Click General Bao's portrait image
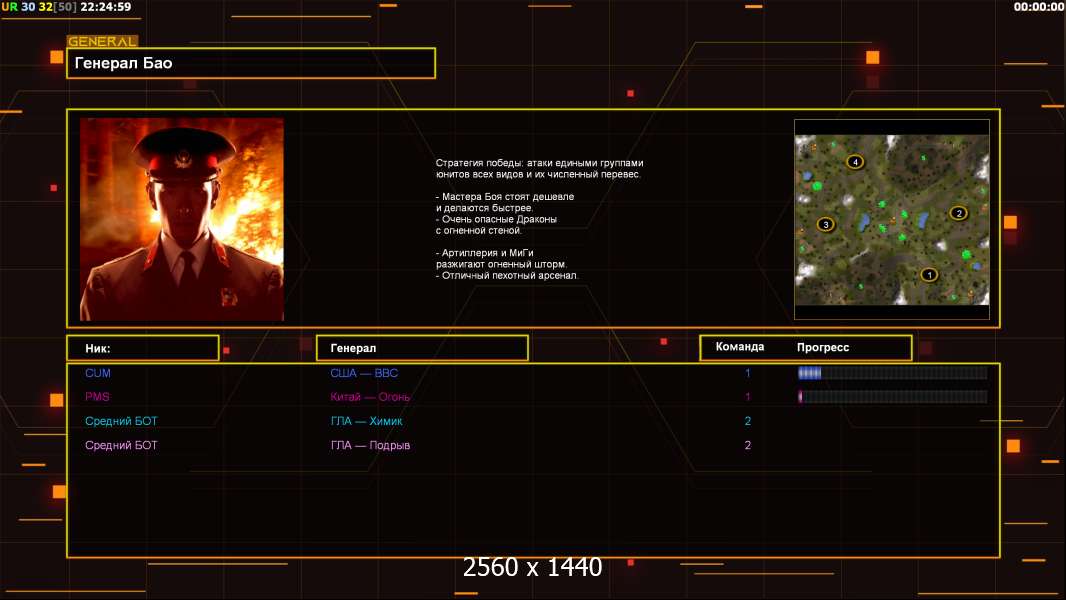1066x600 pixels. 182,219
